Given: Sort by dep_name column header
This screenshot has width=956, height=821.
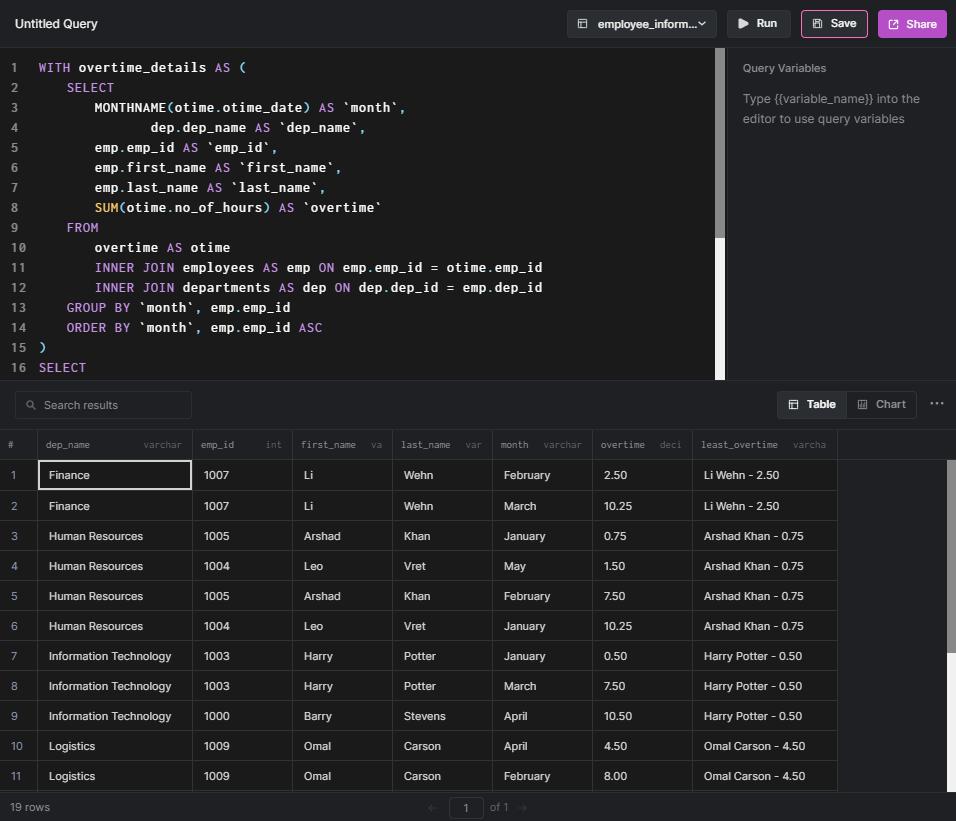Looking at the screenshot, I should [x=115, y=445].
